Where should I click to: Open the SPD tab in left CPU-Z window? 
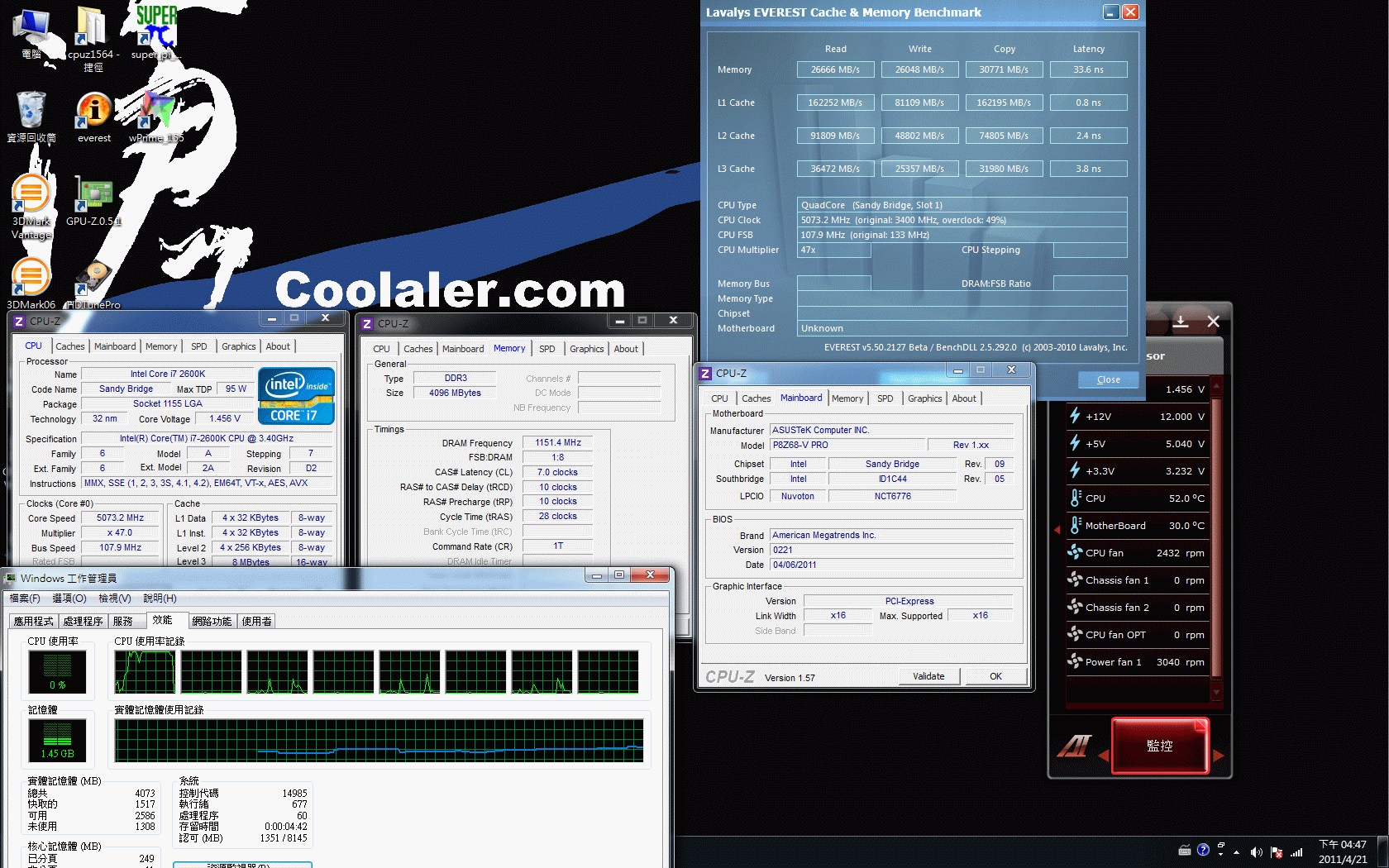click(199, 346)
